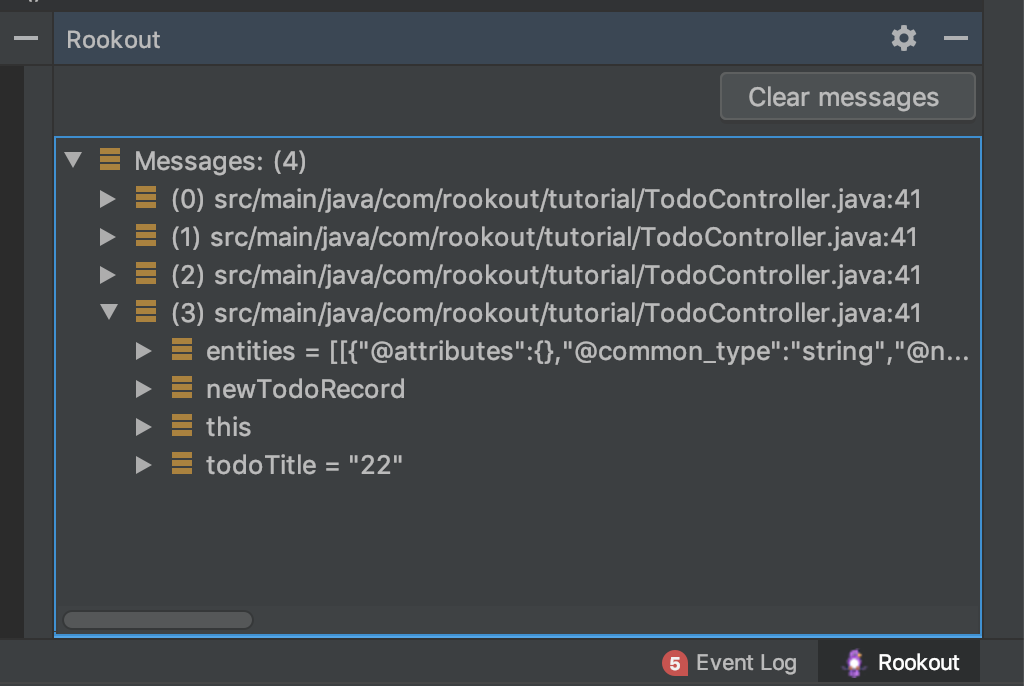Open the Rookout panel settings gear

[904, 39]
